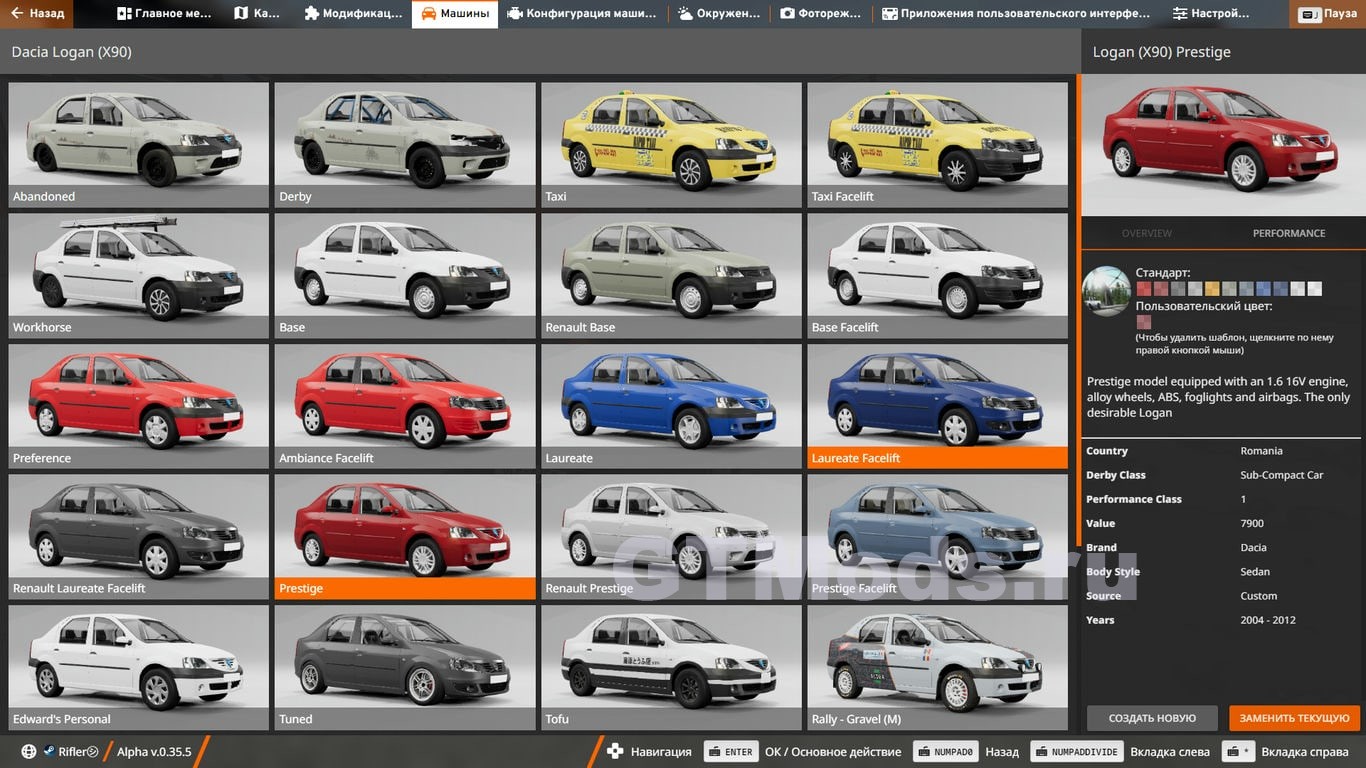Image resolution: width=1366 pixels, height=768 pixels.
Task: Select the Edward's Personal configuration
Action: point(139,667)
